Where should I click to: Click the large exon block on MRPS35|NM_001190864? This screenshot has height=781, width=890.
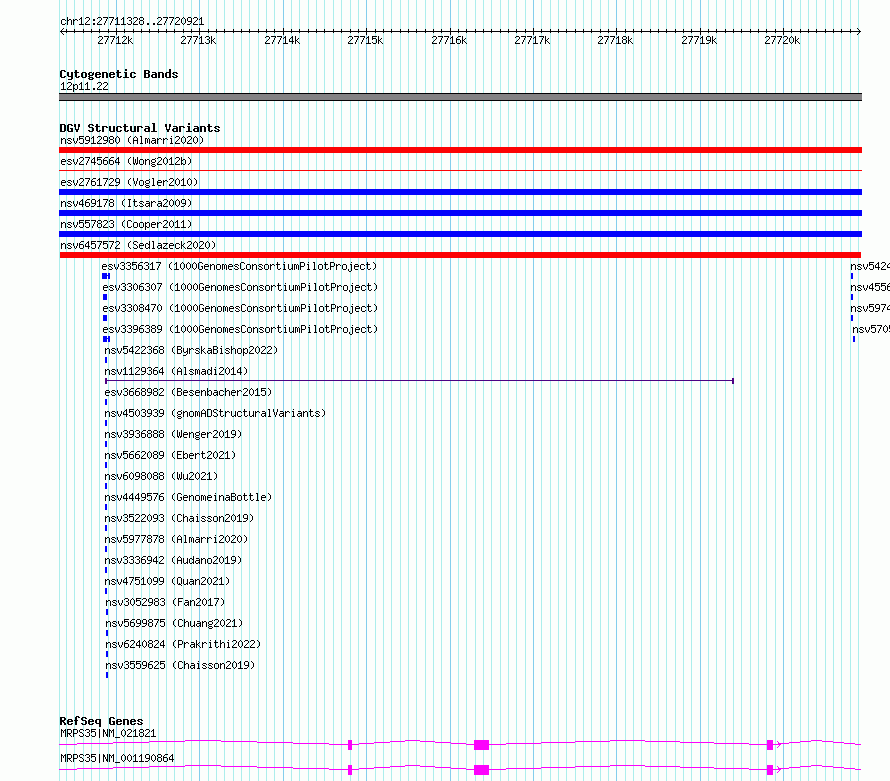481,770
